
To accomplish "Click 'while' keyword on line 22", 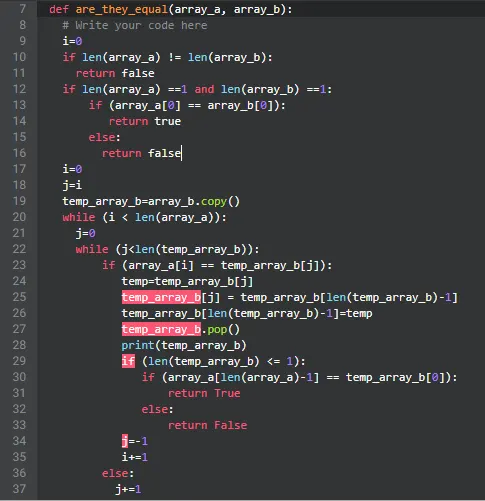I will [92, 249].
